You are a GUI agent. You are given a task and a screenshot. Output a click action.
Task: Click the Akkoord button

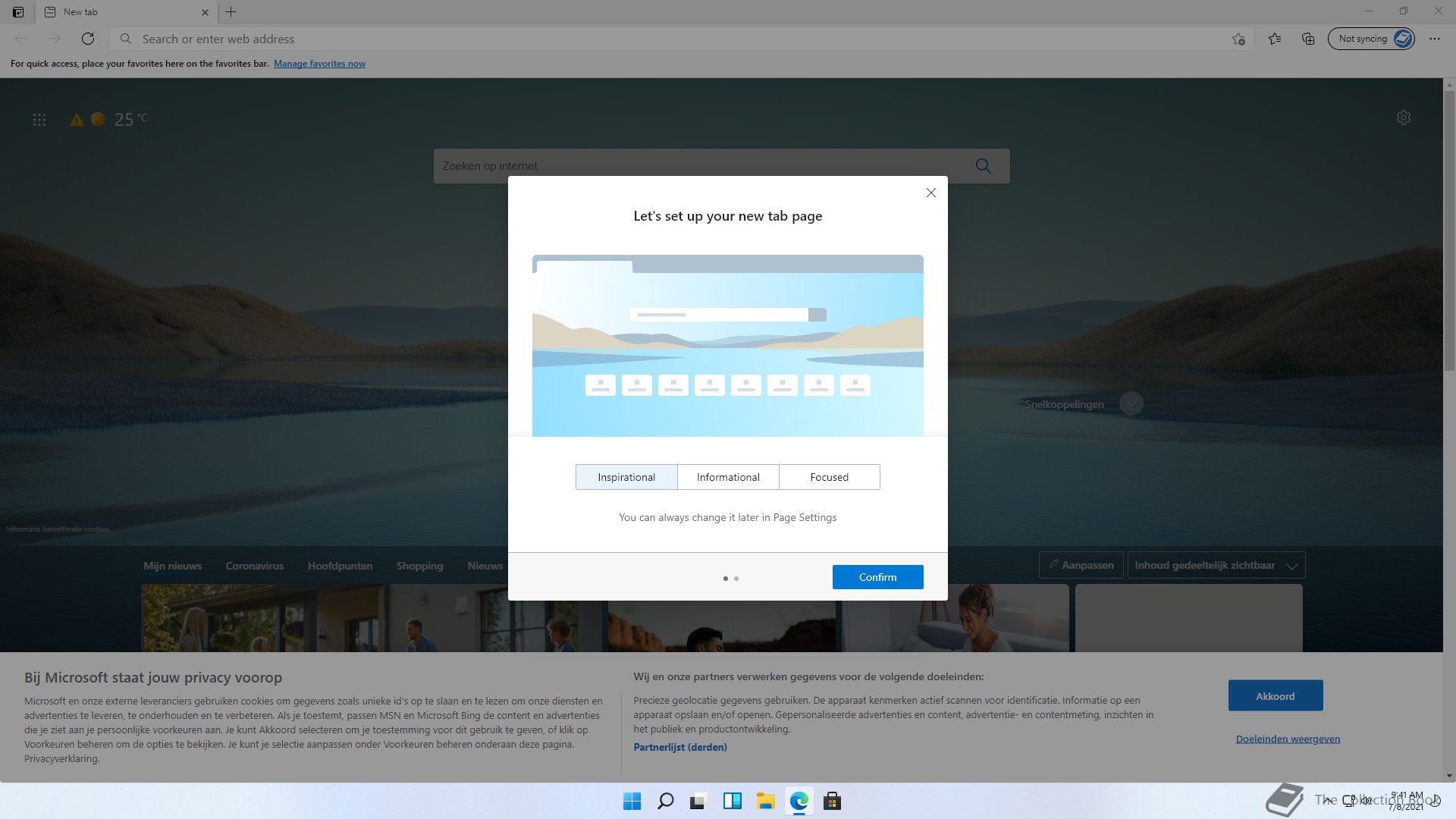click(x=1276, y=695)
